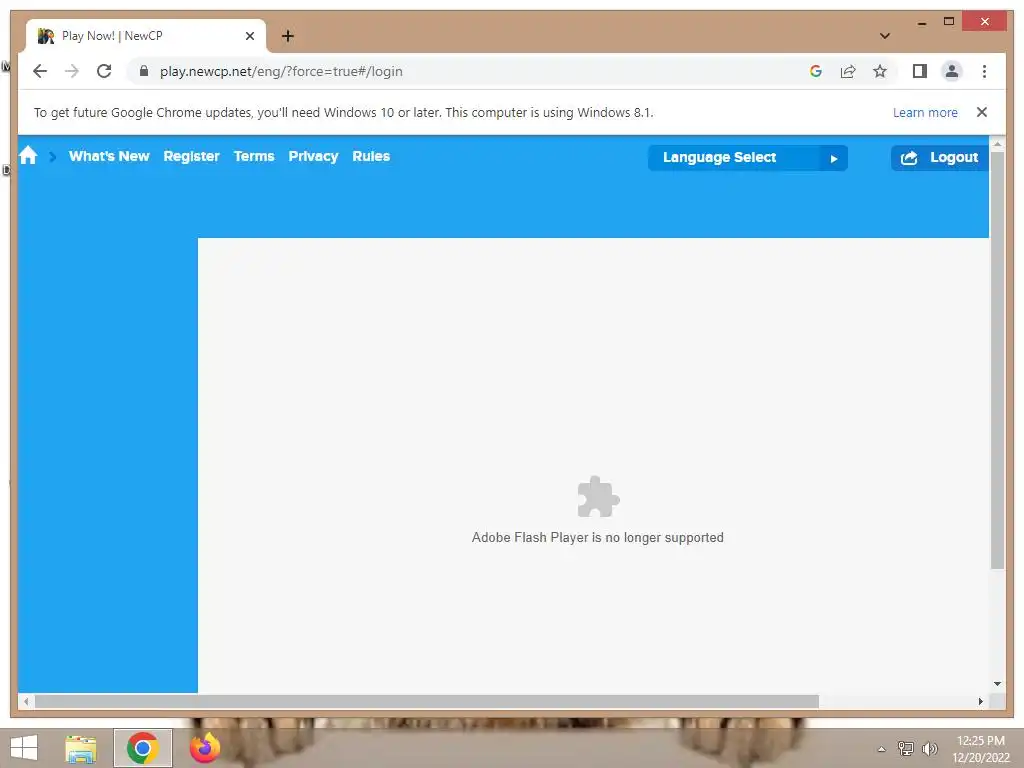This screenshot has height=768, width=1024.
Task: Click the Flash plugin puzzle icon
Action: point(598,497)
